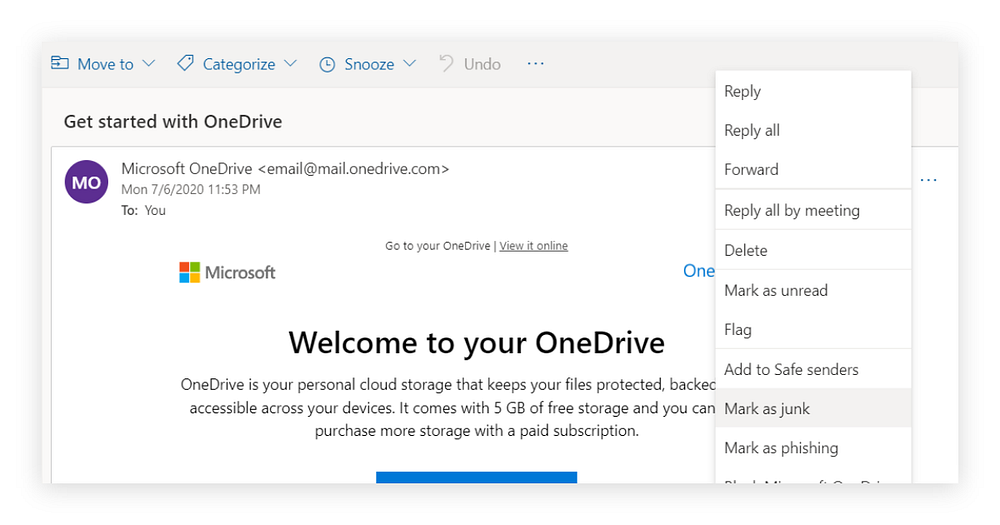Click the Snooze clock icon
This screenshot has height=525, width=1000.
tap(327, 64)
